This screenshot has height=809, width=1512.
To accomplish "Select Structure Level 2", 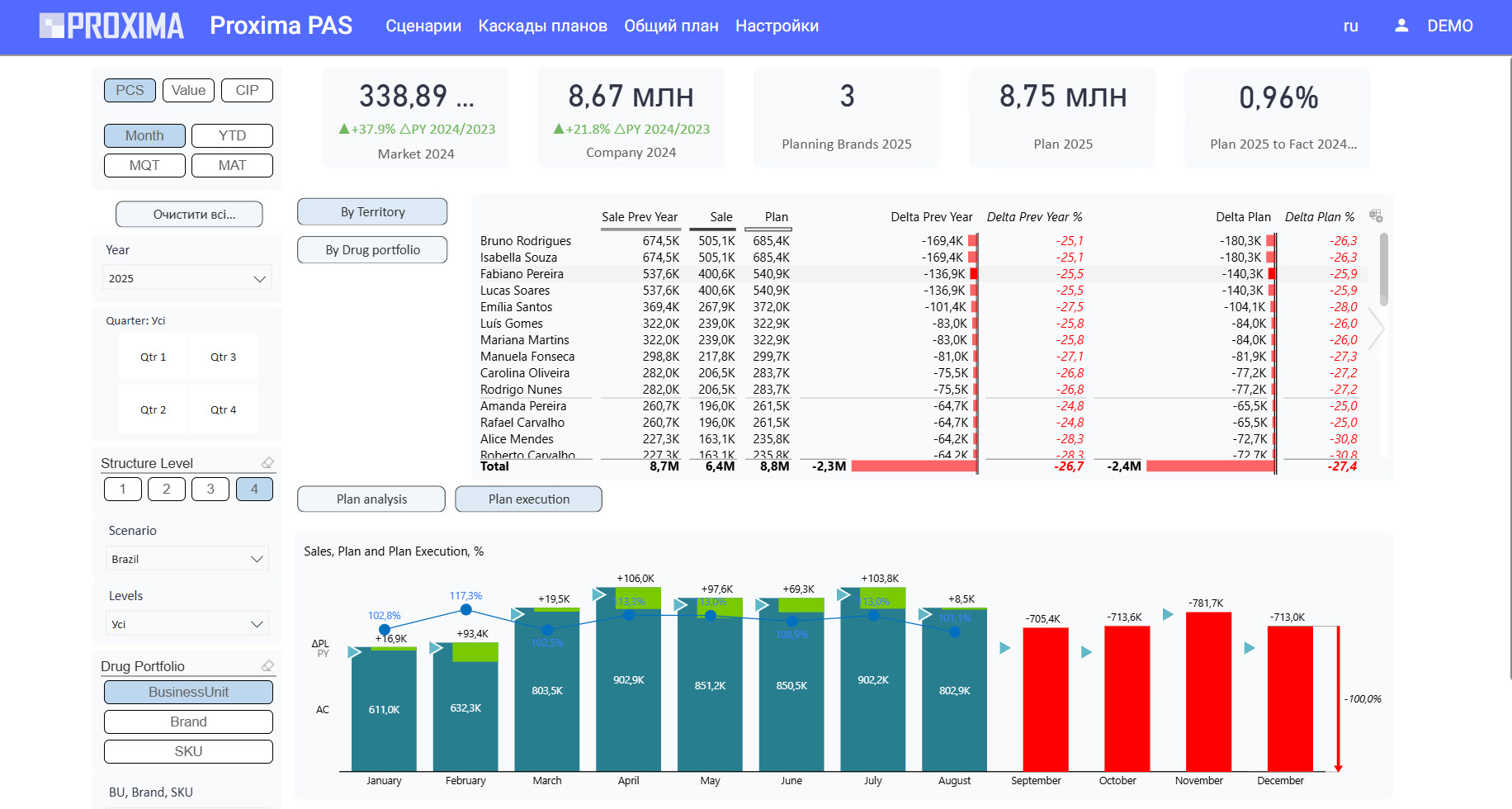I will click(x=167, y=489).
